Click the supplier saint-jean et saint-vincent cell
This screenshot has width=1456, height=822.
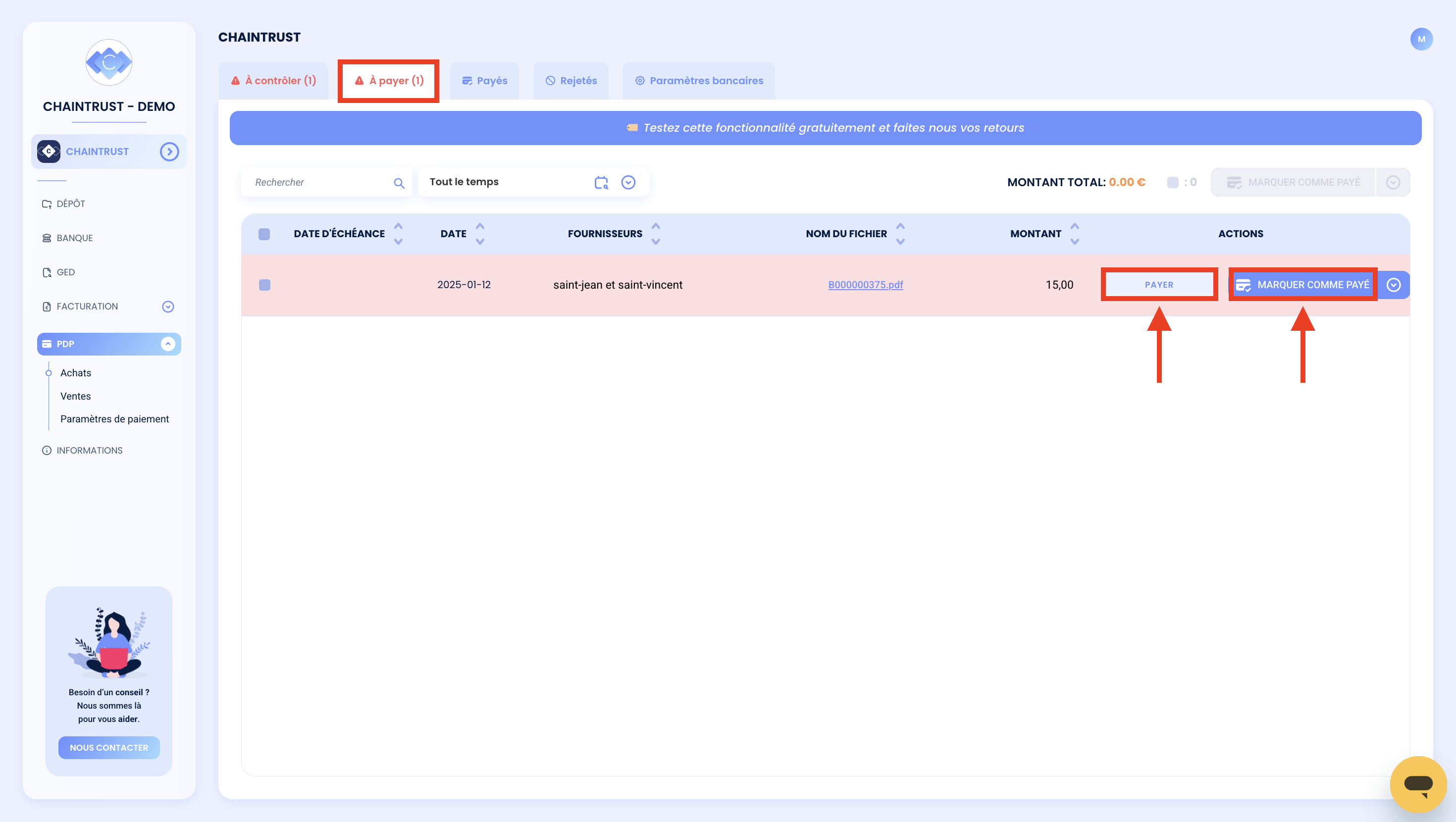[618, 285]
